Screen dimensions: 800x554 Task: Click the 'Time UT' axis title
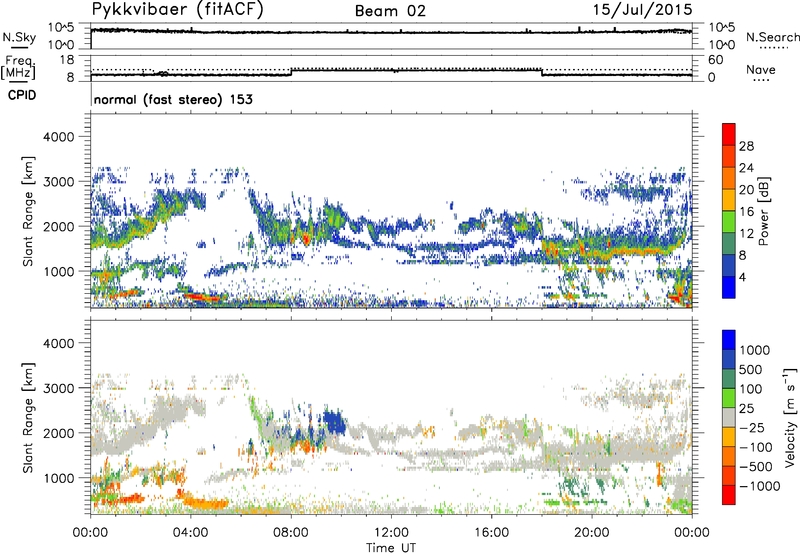point(391,547)
